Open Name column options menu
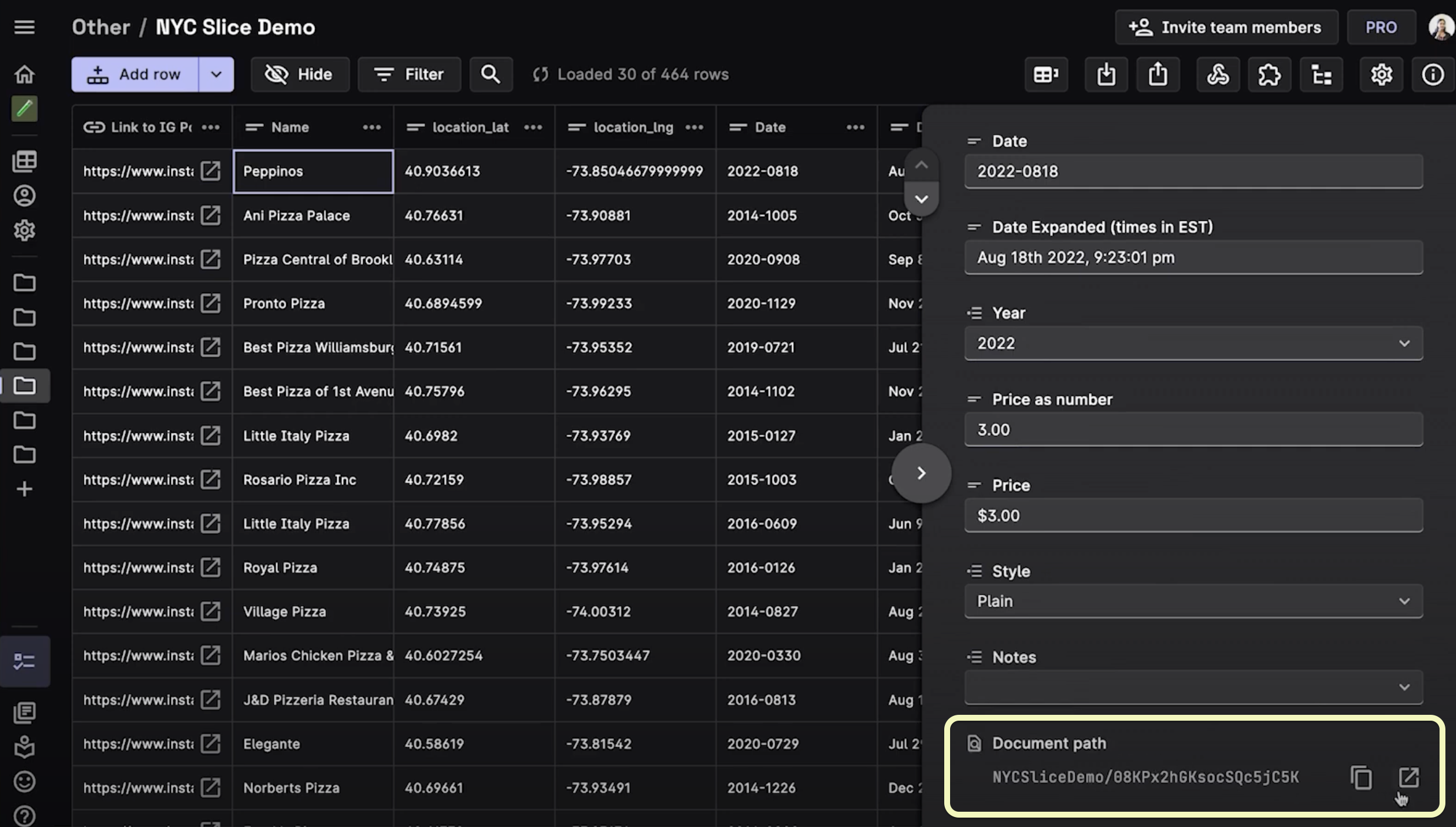 click(x=371, y=127)
